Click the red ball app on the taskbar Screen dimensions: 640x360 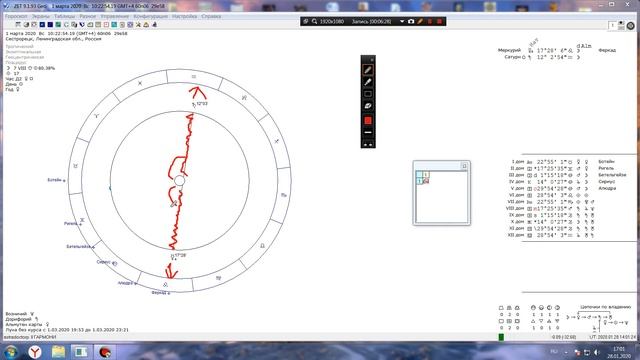tap(105, 351)
